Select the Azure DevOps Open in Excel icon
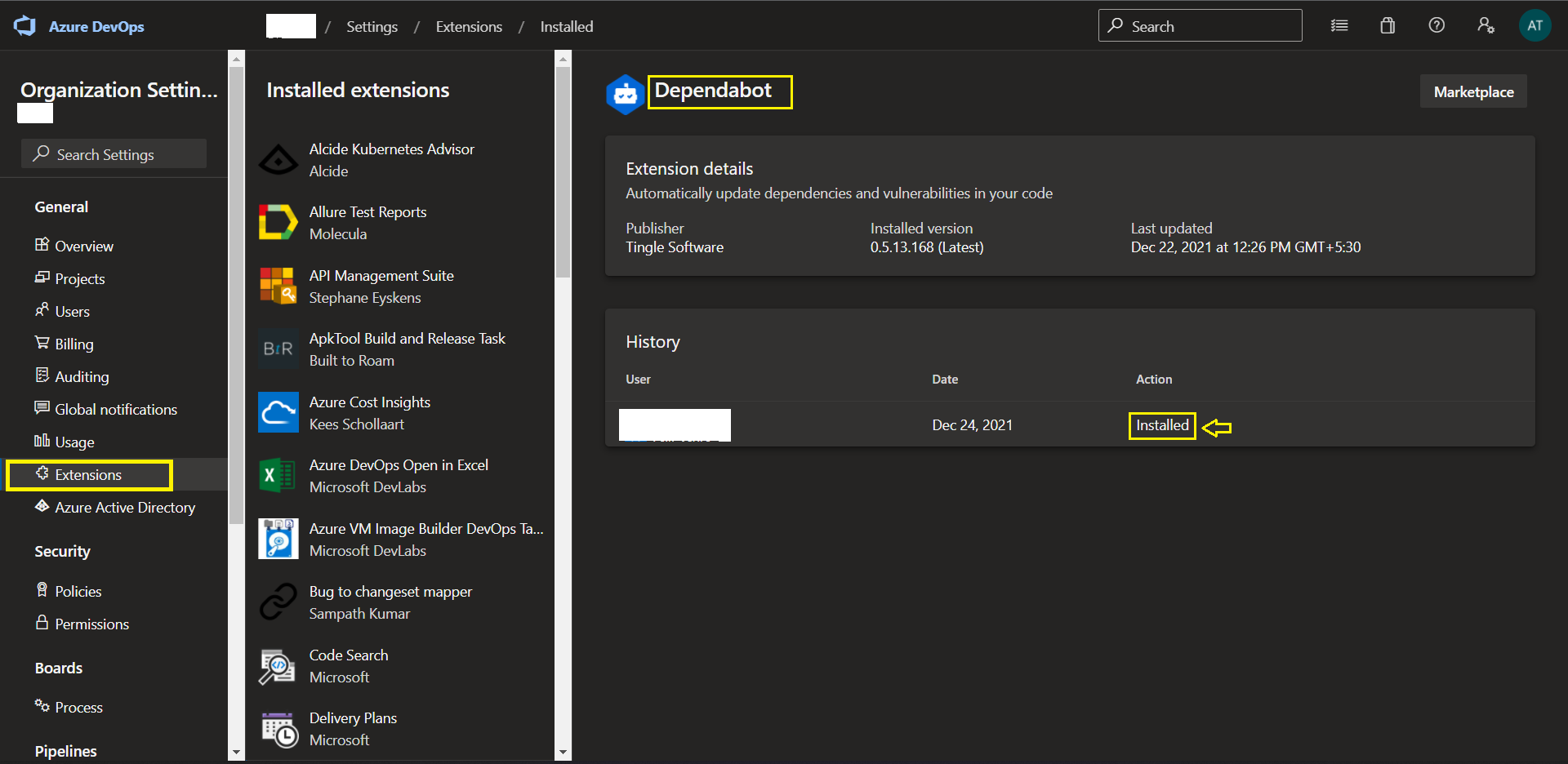The image size is (1568, 764). click(278, 476)
